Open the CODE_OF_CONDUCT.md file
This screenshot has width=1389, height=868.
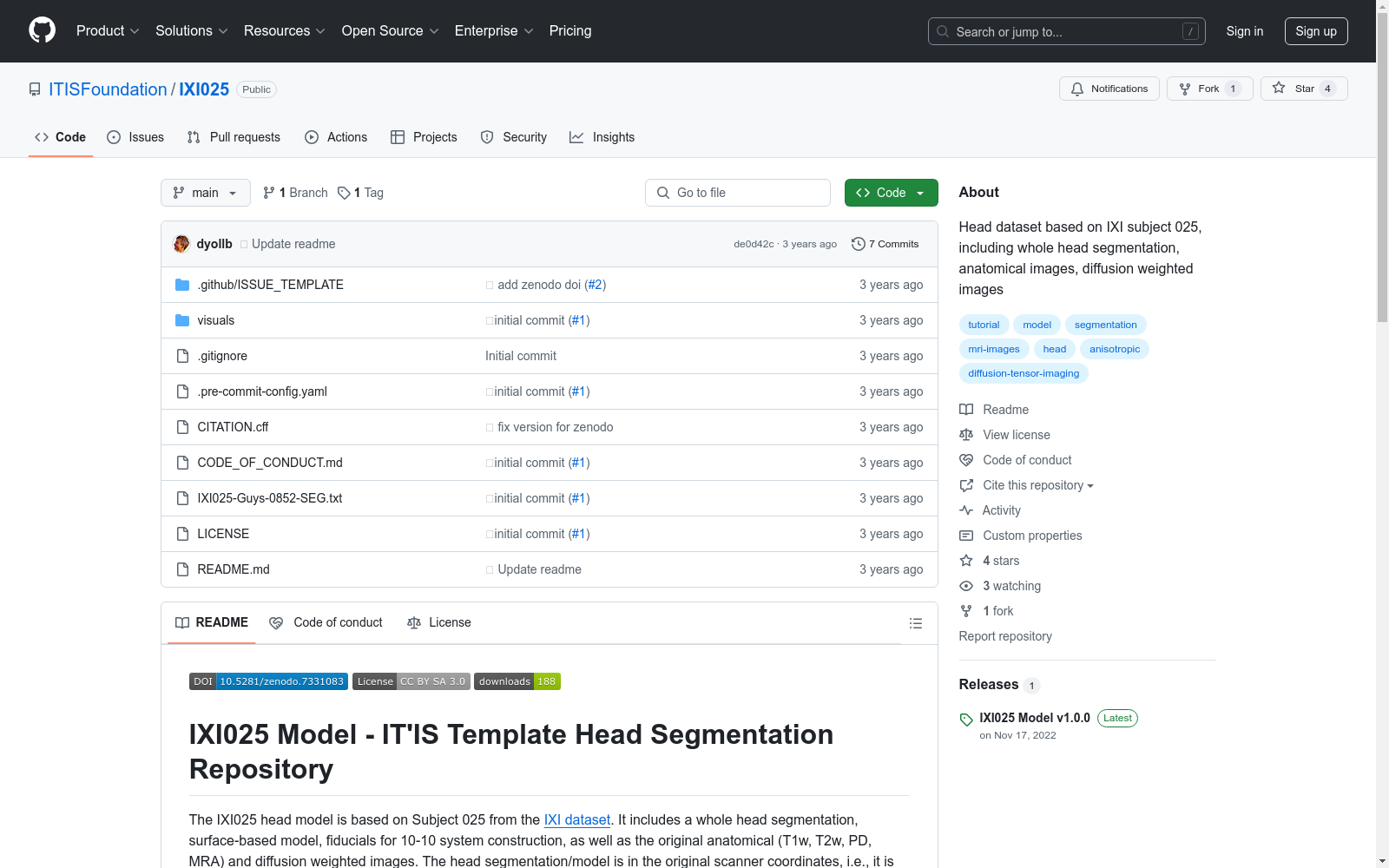[270, 463]
